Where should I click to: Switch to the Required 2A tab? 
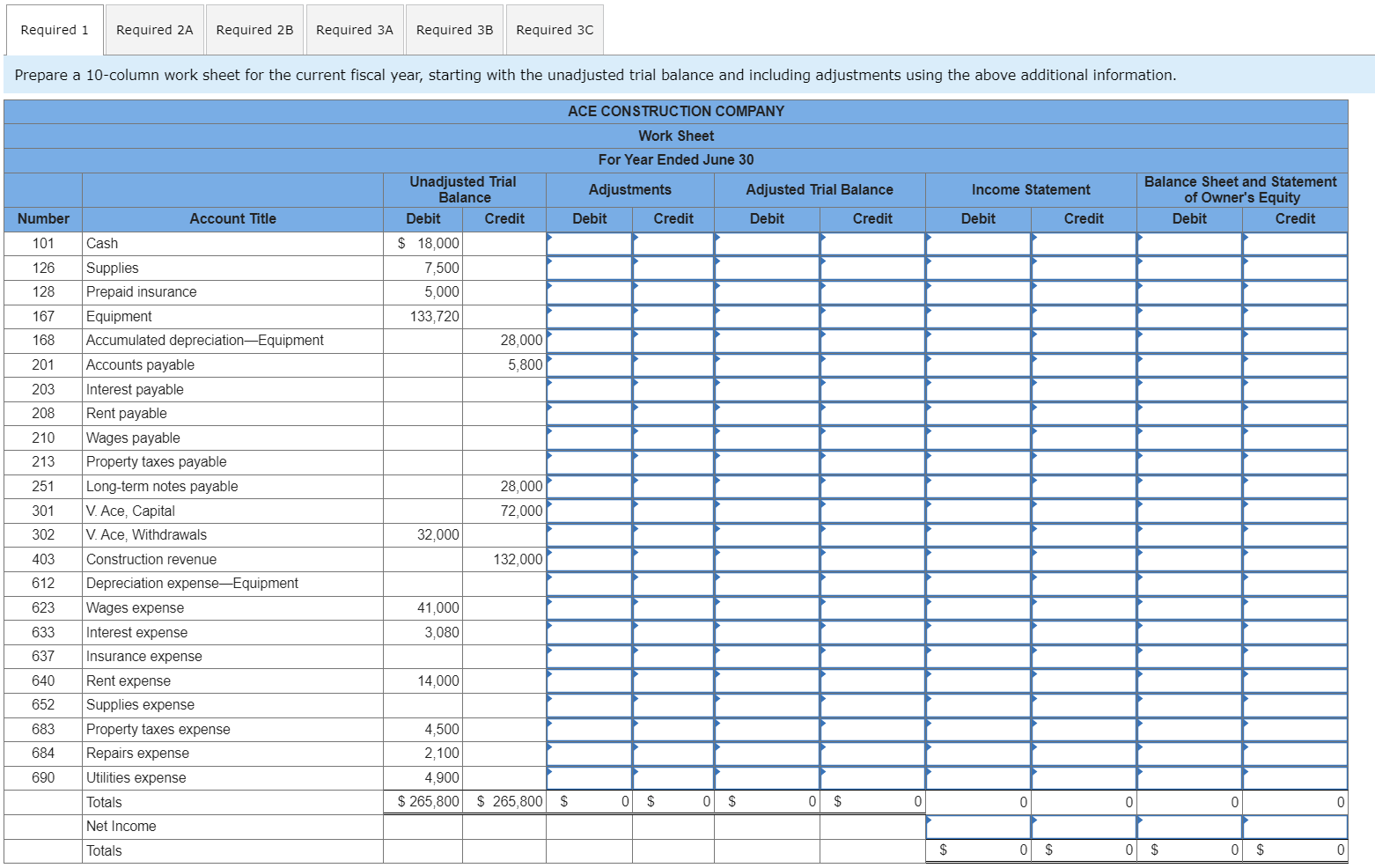tap(154, 30)
